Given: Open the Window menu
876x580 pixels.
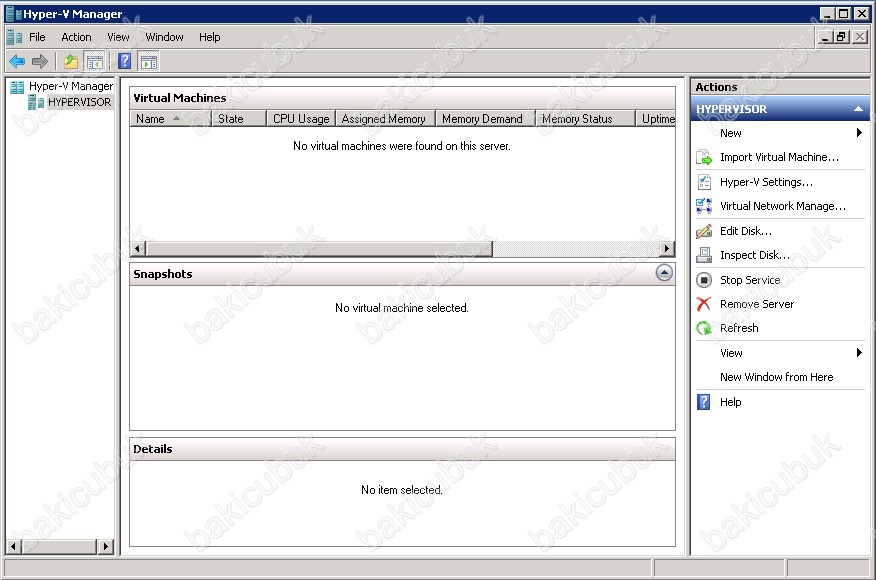Looking at the screenshot, I should click(x=164, y=37).
